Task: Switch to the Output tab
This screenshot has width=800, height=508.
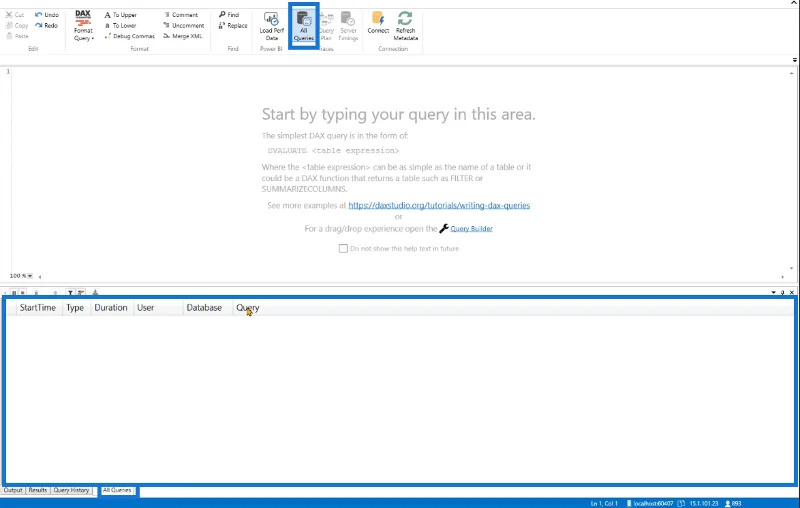Action: tap(13, 490)
